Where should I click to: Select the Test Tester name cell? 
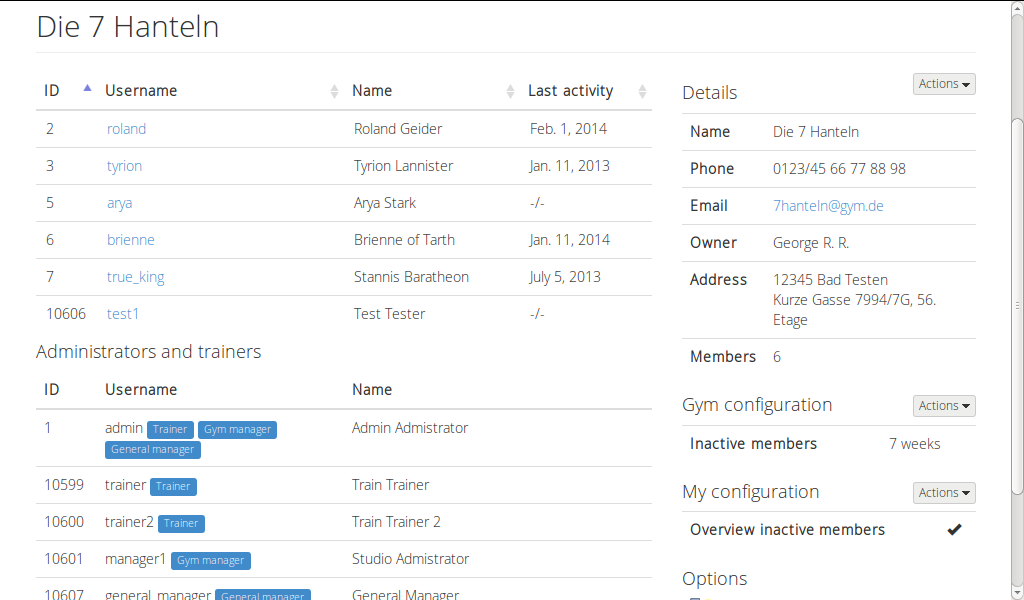[x=389, y=314]
